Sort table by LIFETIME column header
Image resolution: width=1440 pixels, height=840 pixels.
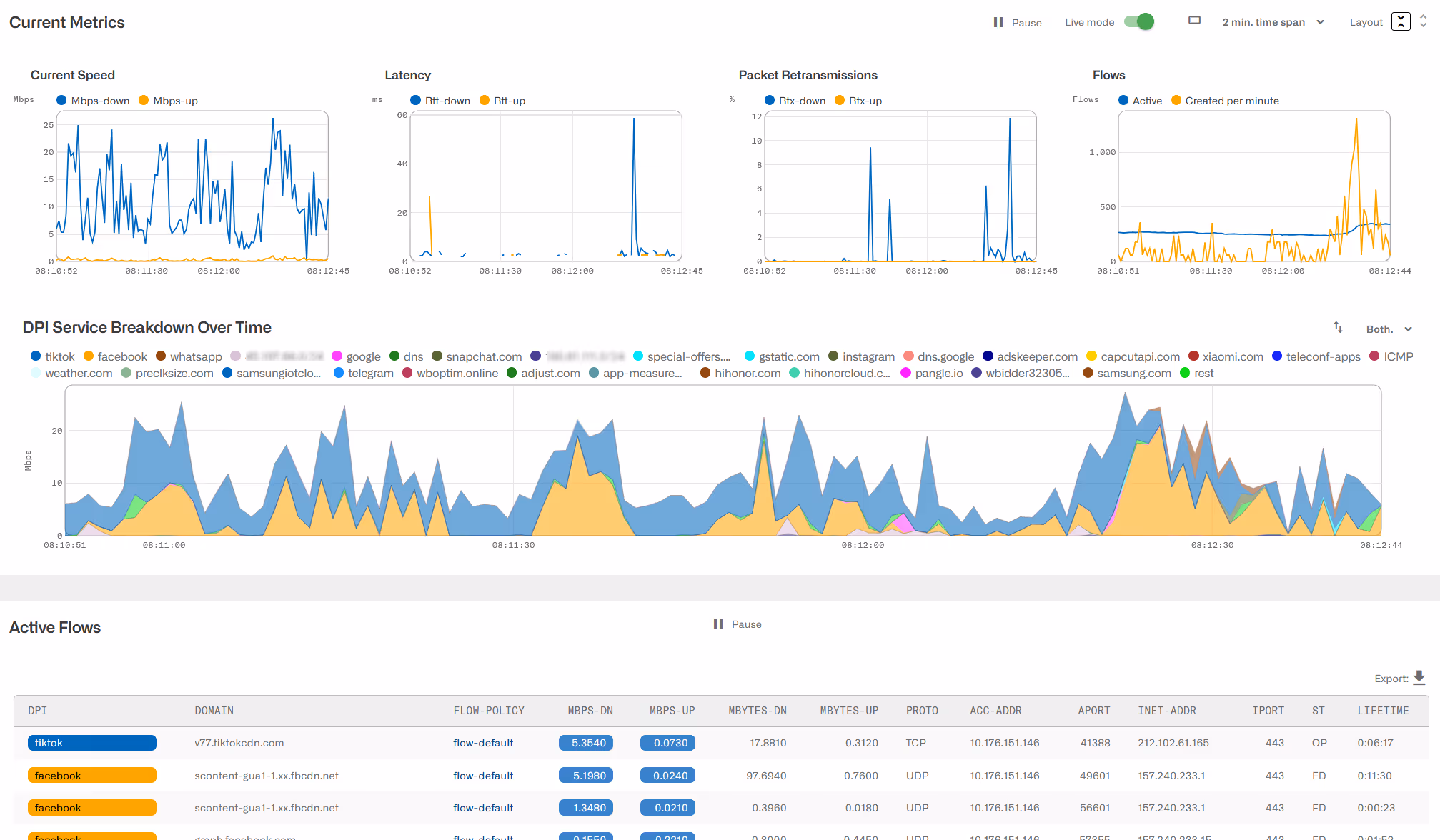click(1383, 711)
